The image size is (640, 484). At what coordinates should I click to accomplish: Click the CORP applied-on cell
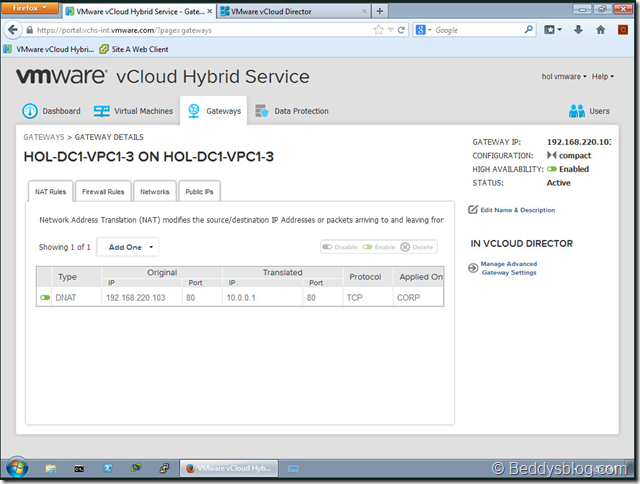(418, 298)
